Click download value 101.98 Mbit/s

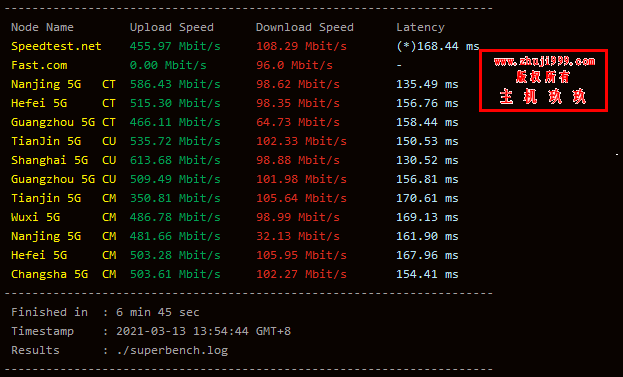pyautogui.click(x=301, y=180)
